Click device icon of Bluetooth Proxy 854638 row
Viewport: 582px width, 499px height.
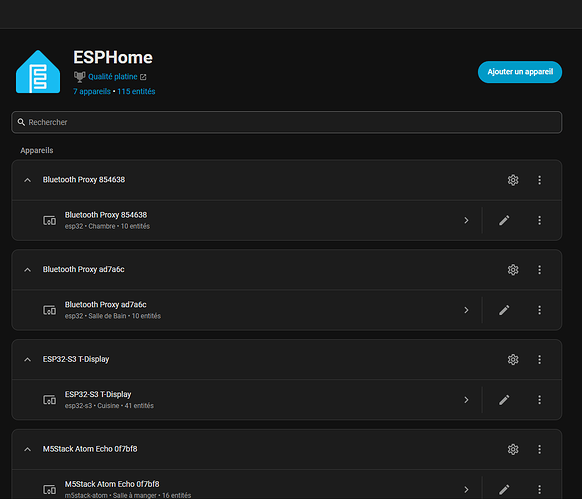click(50, 221)
